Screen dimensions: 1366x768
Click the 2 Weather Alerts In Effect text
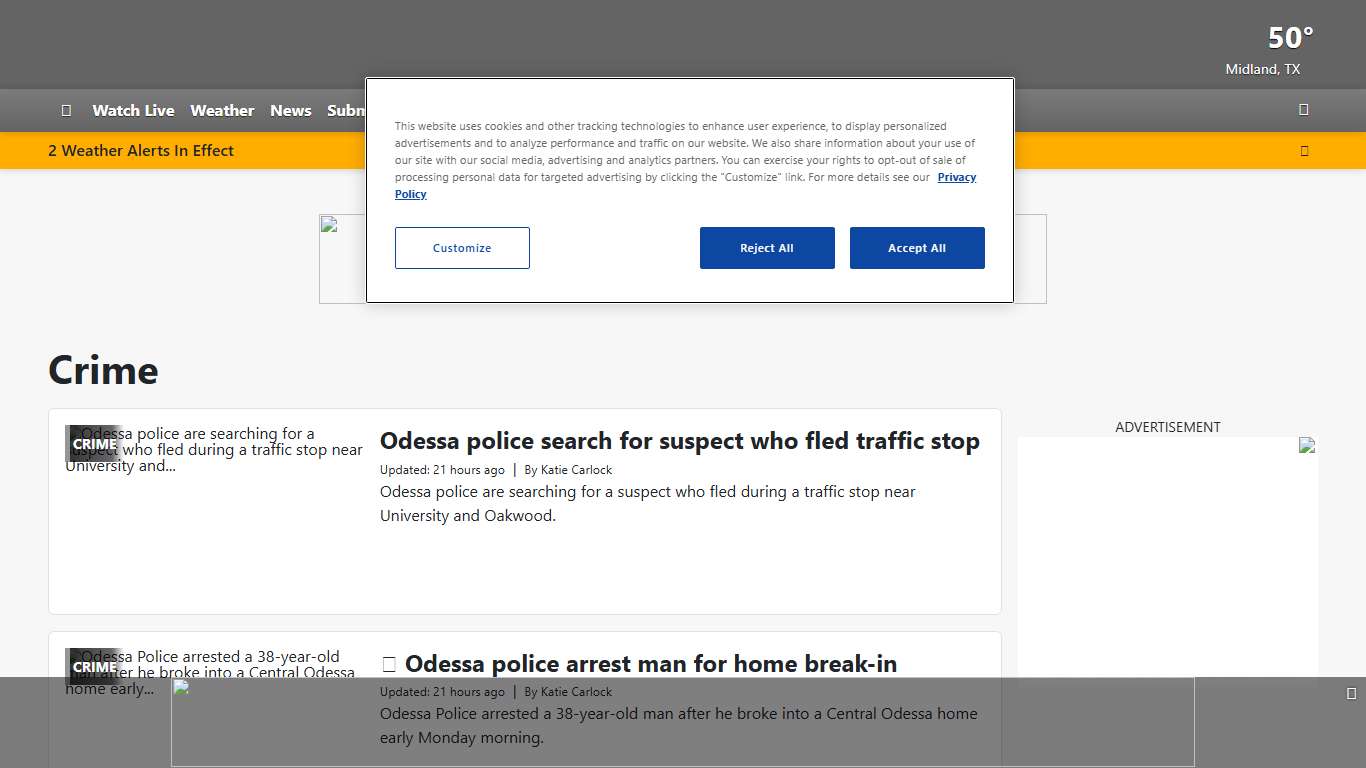(141, 151)
